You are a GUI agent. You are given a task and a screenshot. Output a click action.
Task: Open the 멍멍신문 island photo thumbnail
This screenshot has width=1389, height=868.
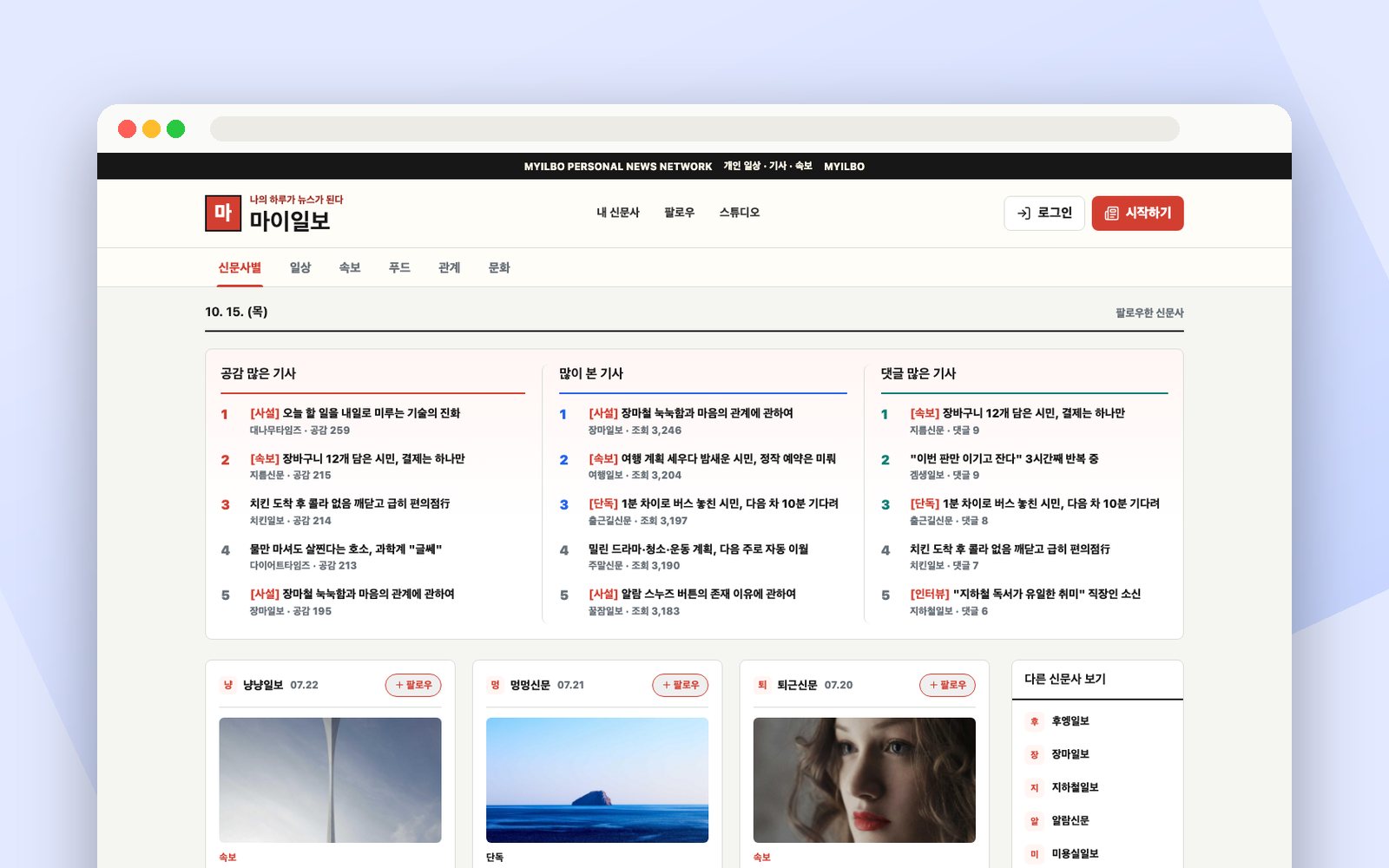(597, 780)
